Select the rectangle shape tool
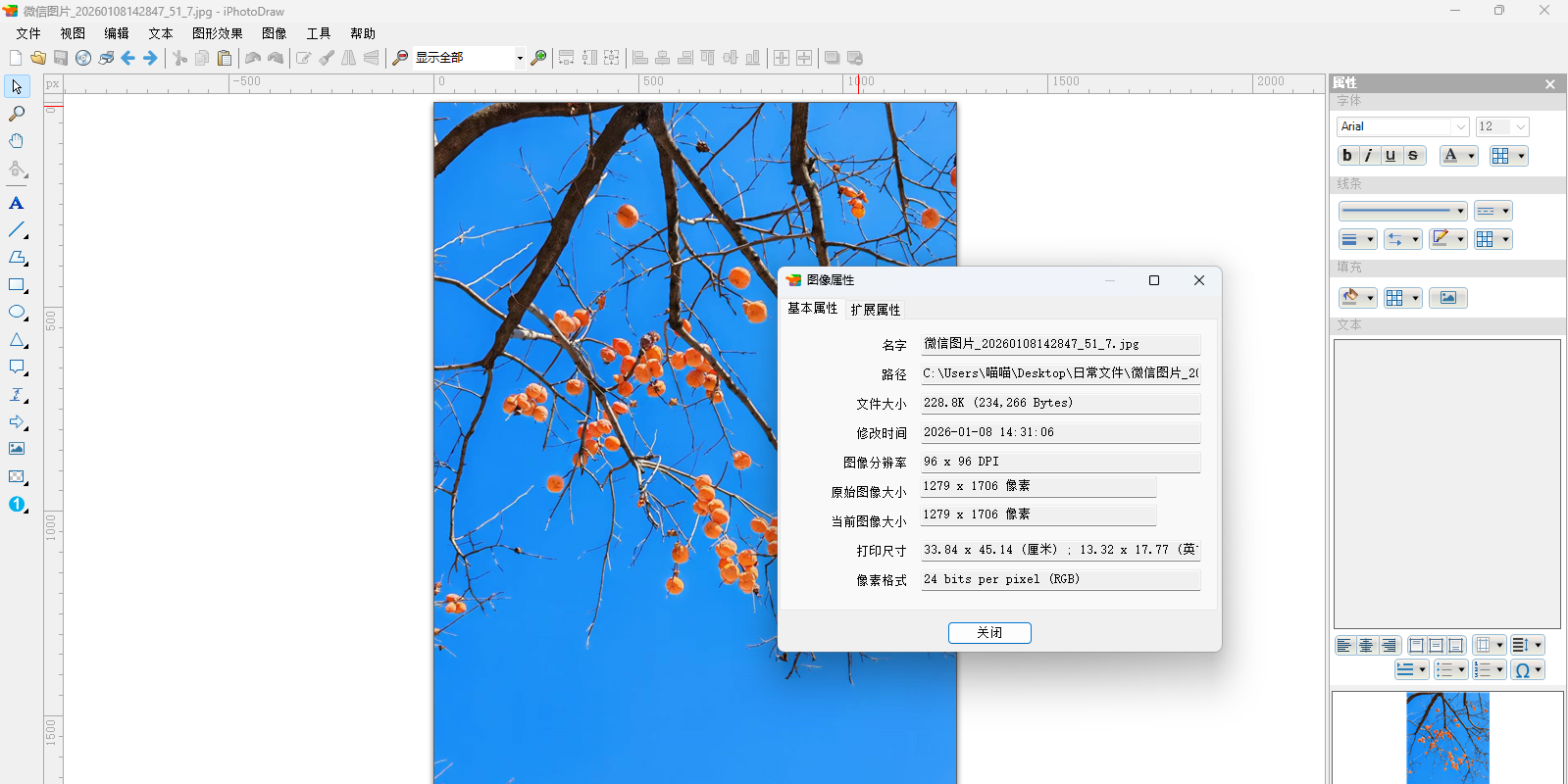This screenshot has height=784, width=1568. tap(17, 285)
